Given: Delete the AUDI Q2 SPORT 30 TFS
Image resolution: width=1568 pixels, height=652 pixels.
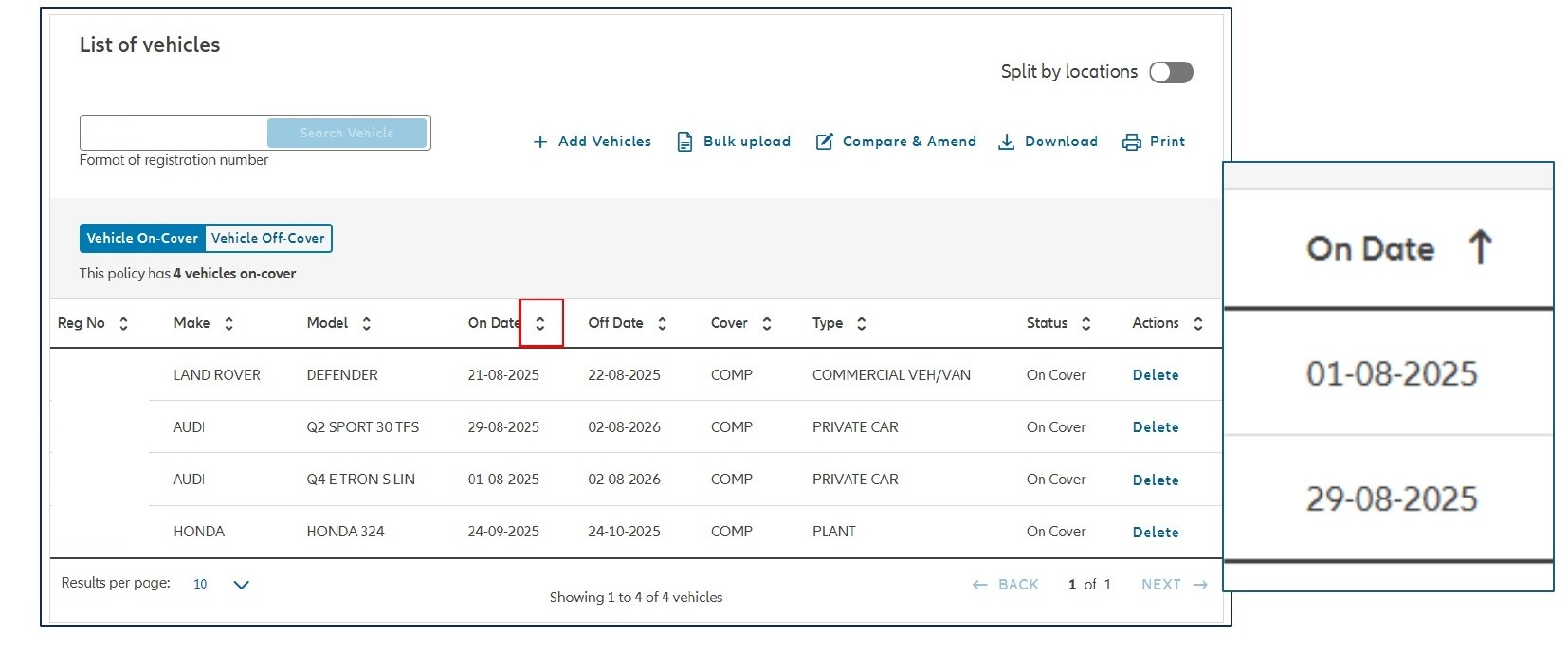Looking at the screenshot, I should (x=1156, y=427).
